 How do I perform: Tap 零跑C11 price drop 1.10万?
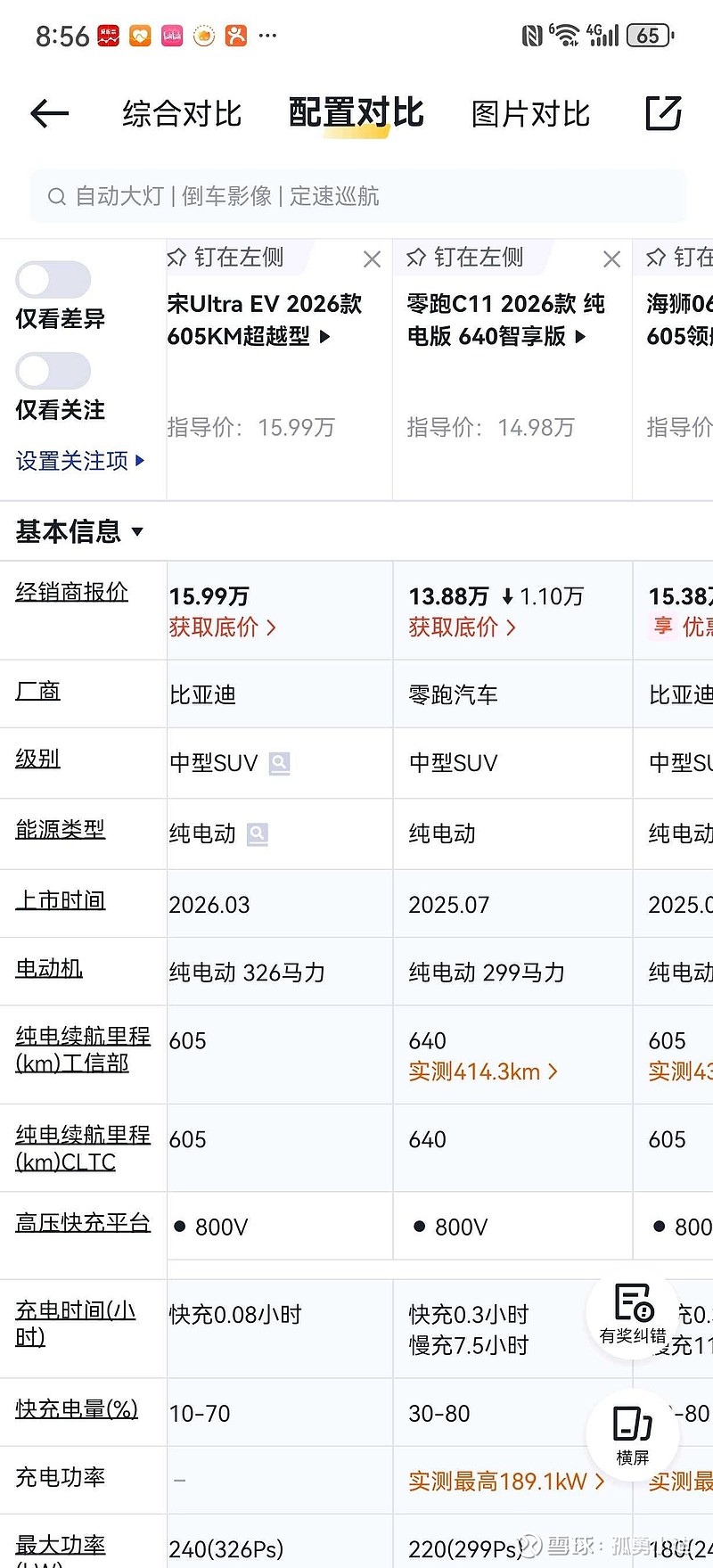(x=543, y=596)
